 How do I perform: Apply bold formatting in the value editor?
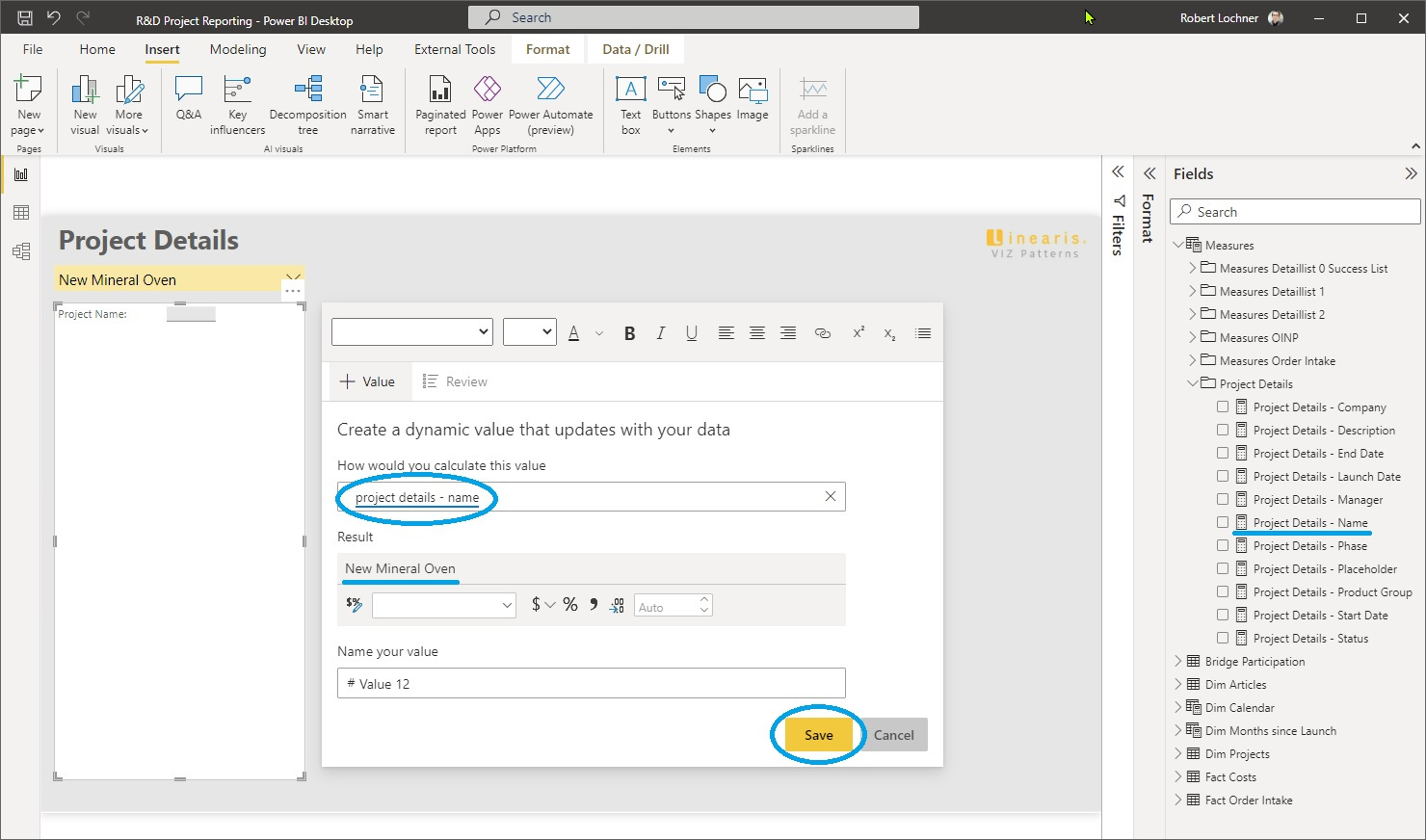tap(629, 332)
